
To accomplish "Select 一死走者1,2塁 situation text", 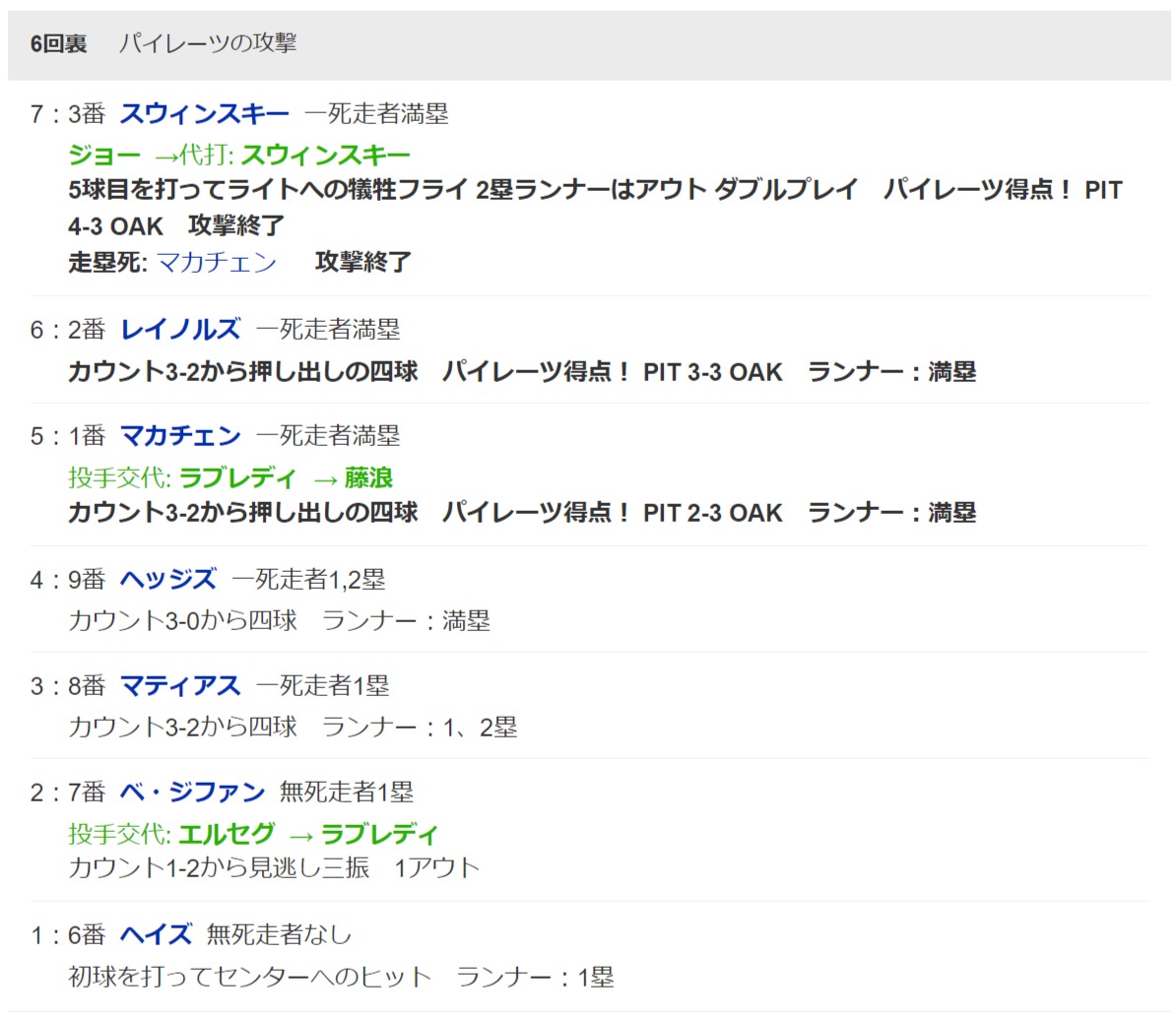I will (308, 579).
